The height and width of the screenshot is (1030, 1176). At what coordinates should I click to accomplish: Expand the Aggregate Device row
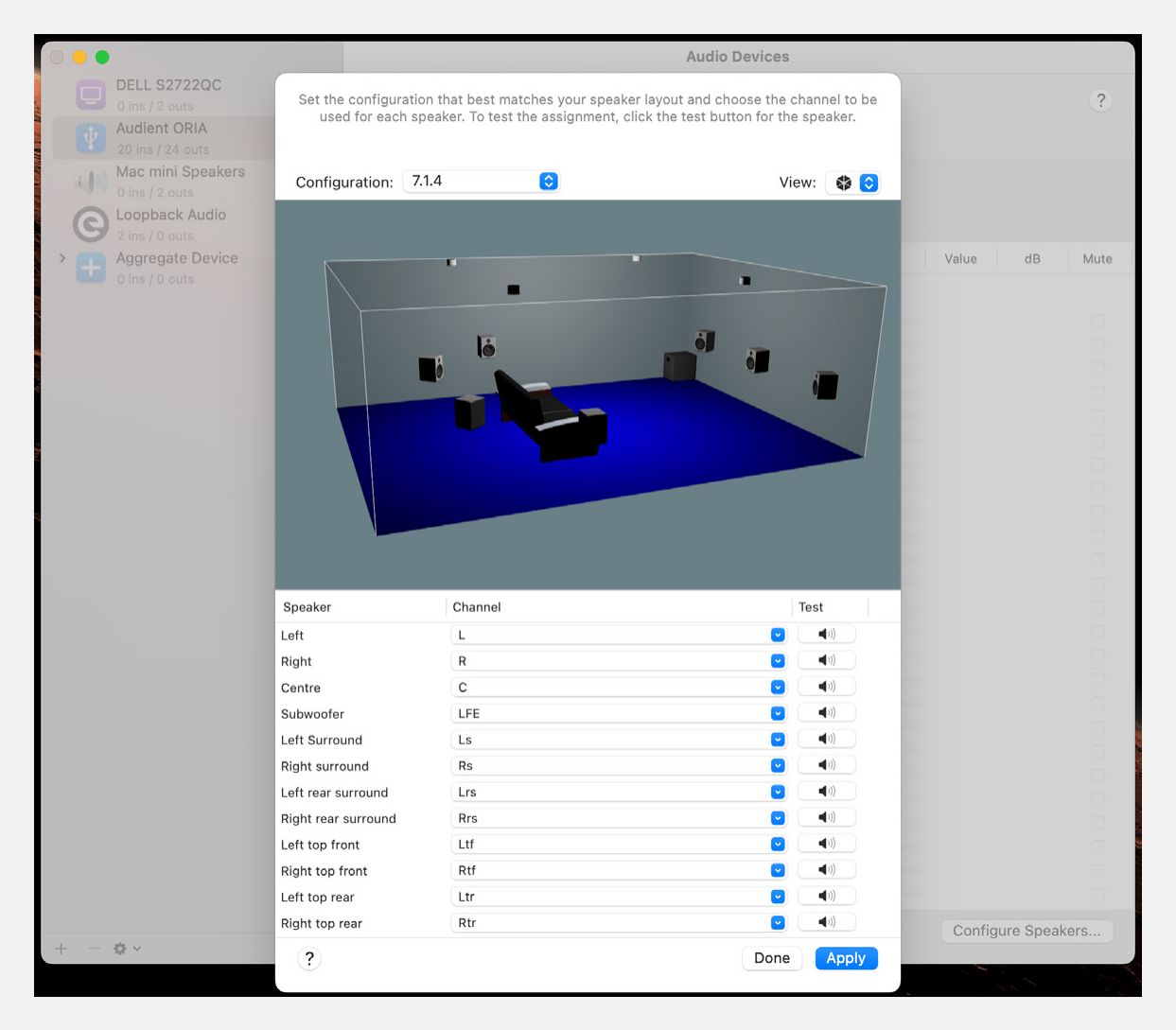(x=62, y=258)
